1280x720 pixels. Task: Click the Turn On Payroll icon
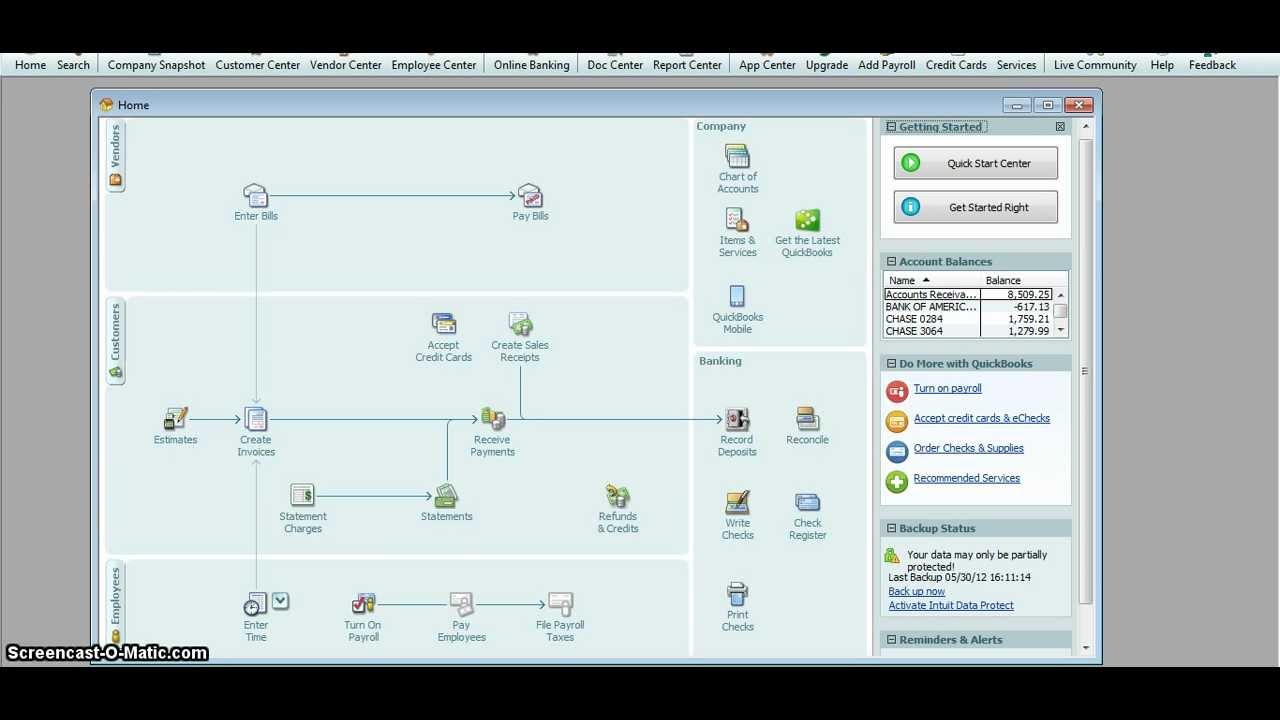[x=363, y=604]
